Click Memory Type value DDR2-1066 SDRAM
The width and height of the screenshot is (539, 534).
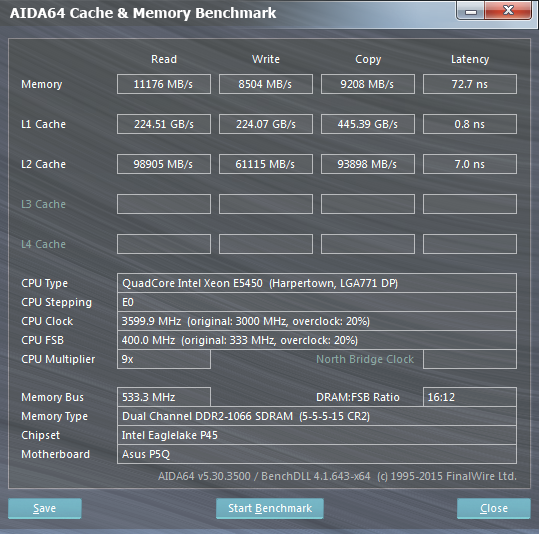click(x=317, y=416)
